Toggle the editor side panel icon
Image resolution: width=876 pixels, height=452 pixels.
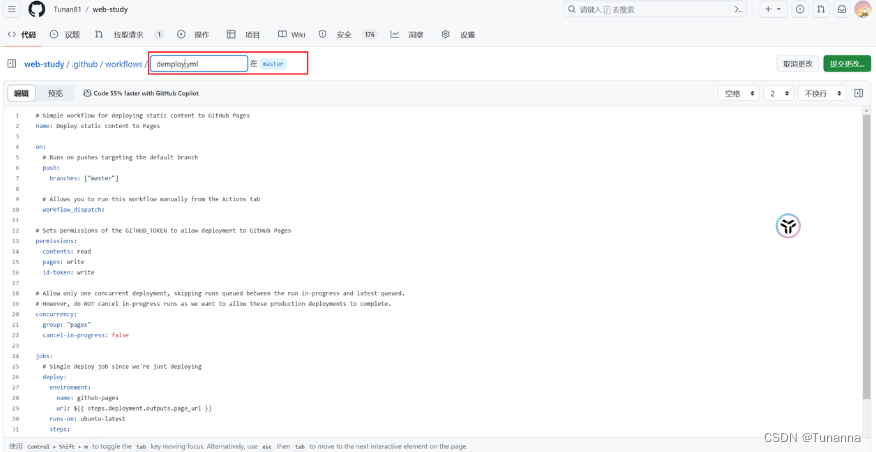859,93
